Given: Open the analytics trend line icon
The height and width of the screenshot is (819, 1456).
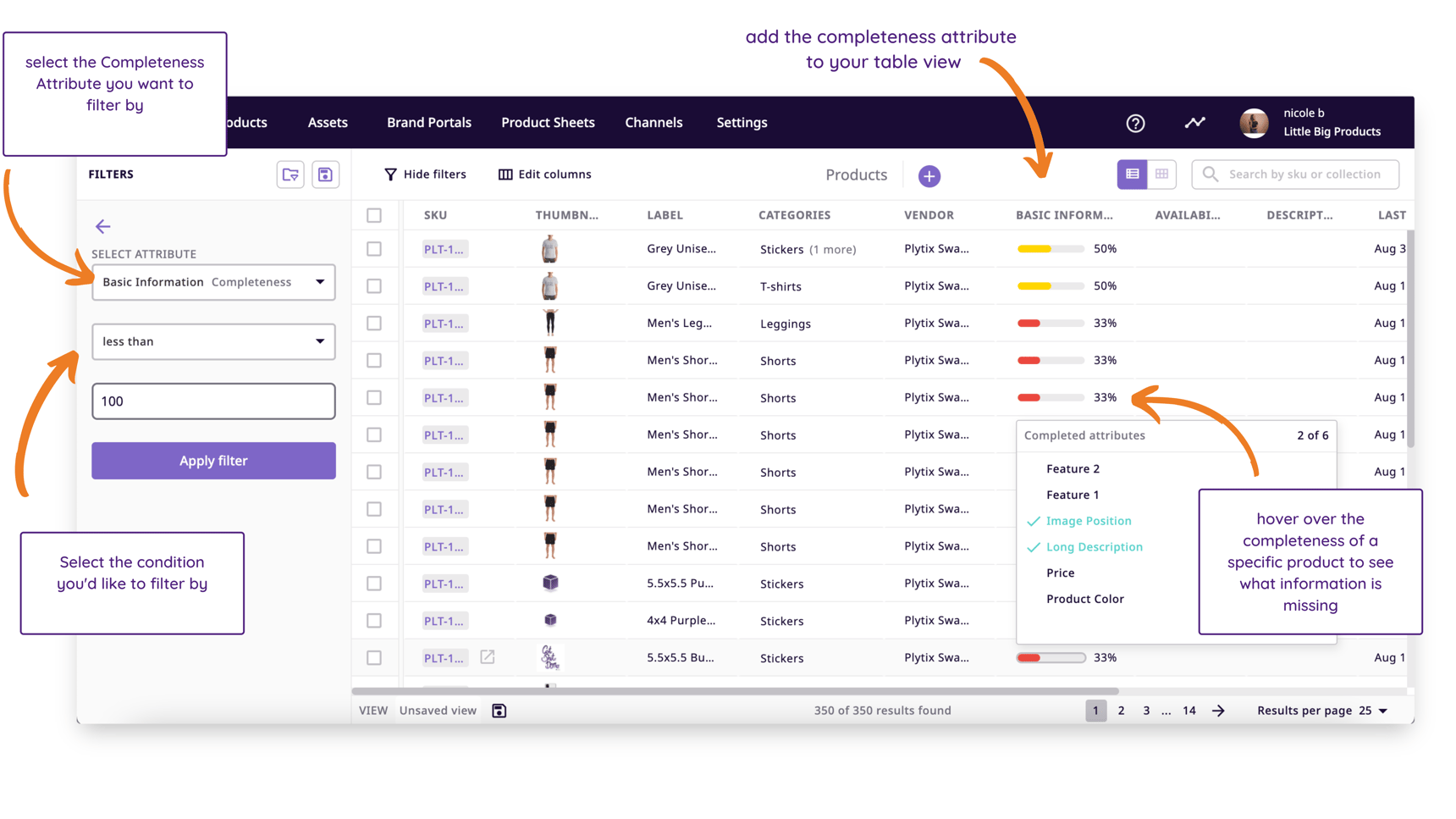Looking at the screenshot, I should [x=1194, y=123].
